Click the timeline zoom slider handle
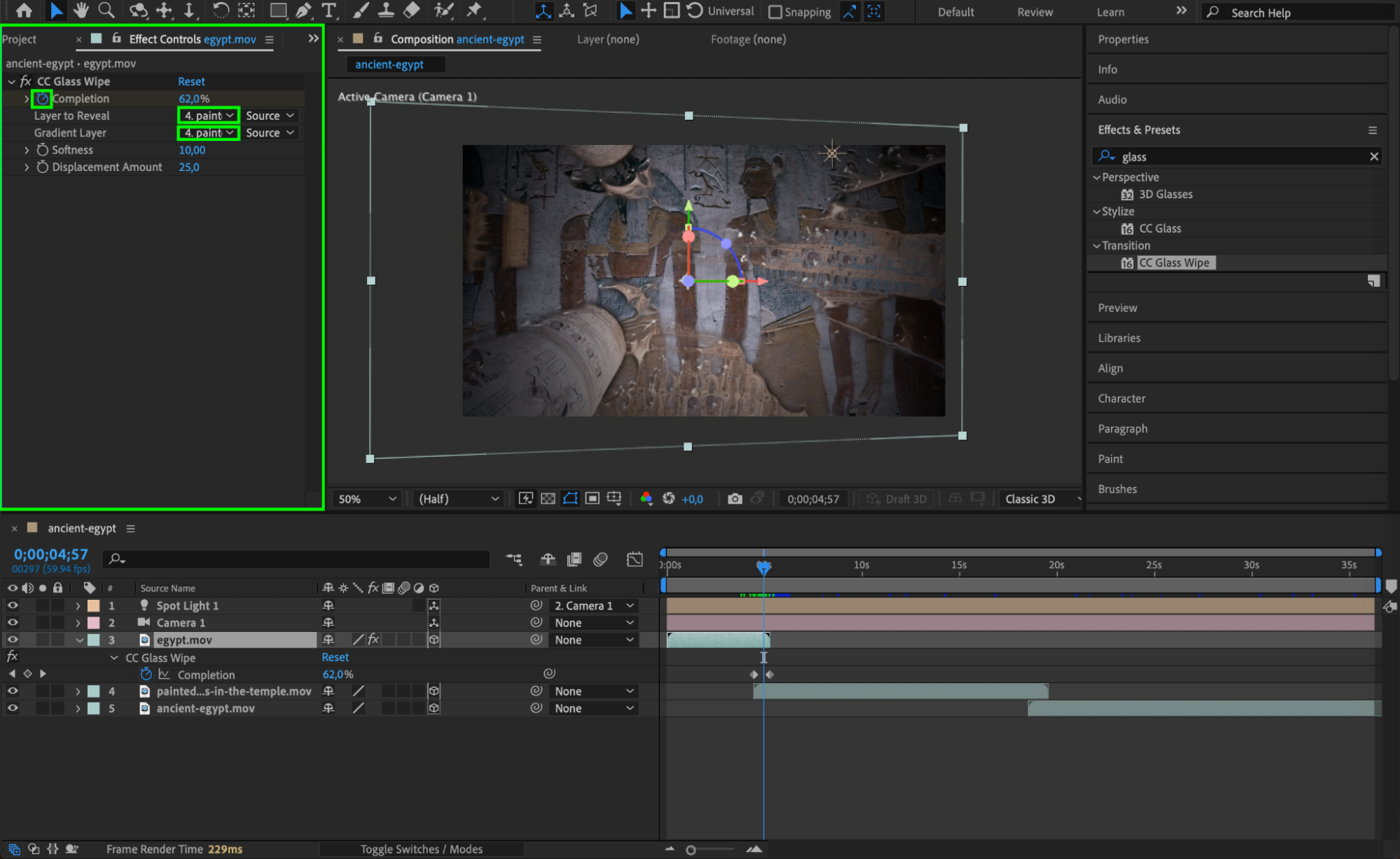The image size is (1400, 859). point(691,850)
